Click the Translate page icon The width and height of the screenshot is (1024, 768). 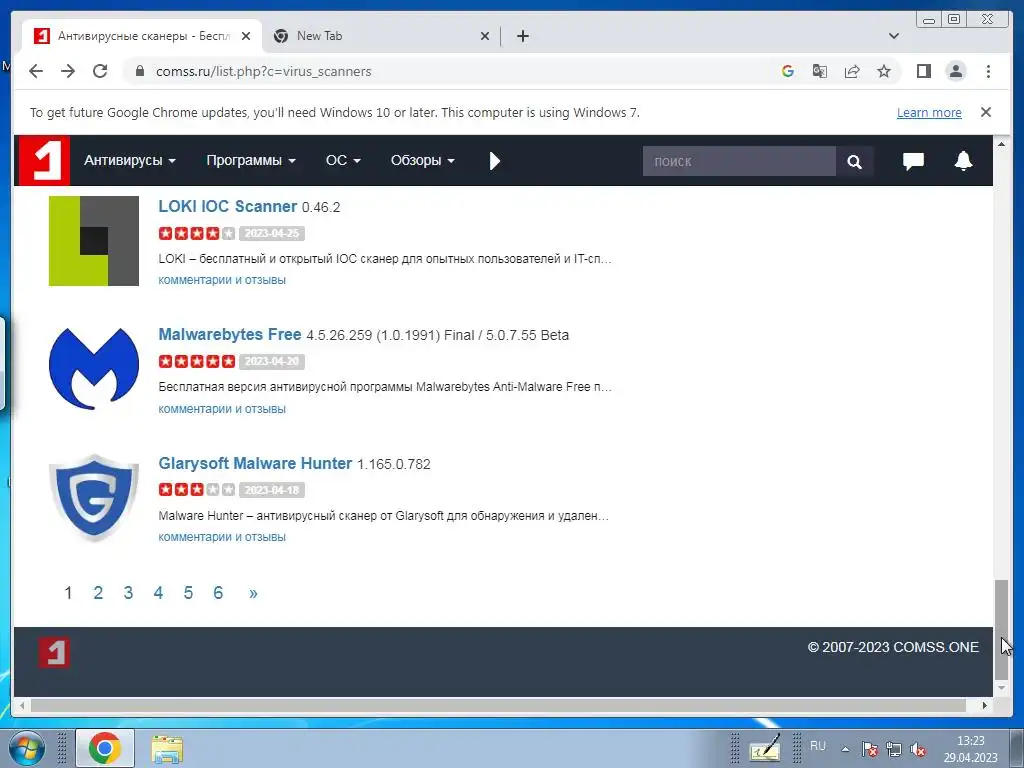[820, 71]
